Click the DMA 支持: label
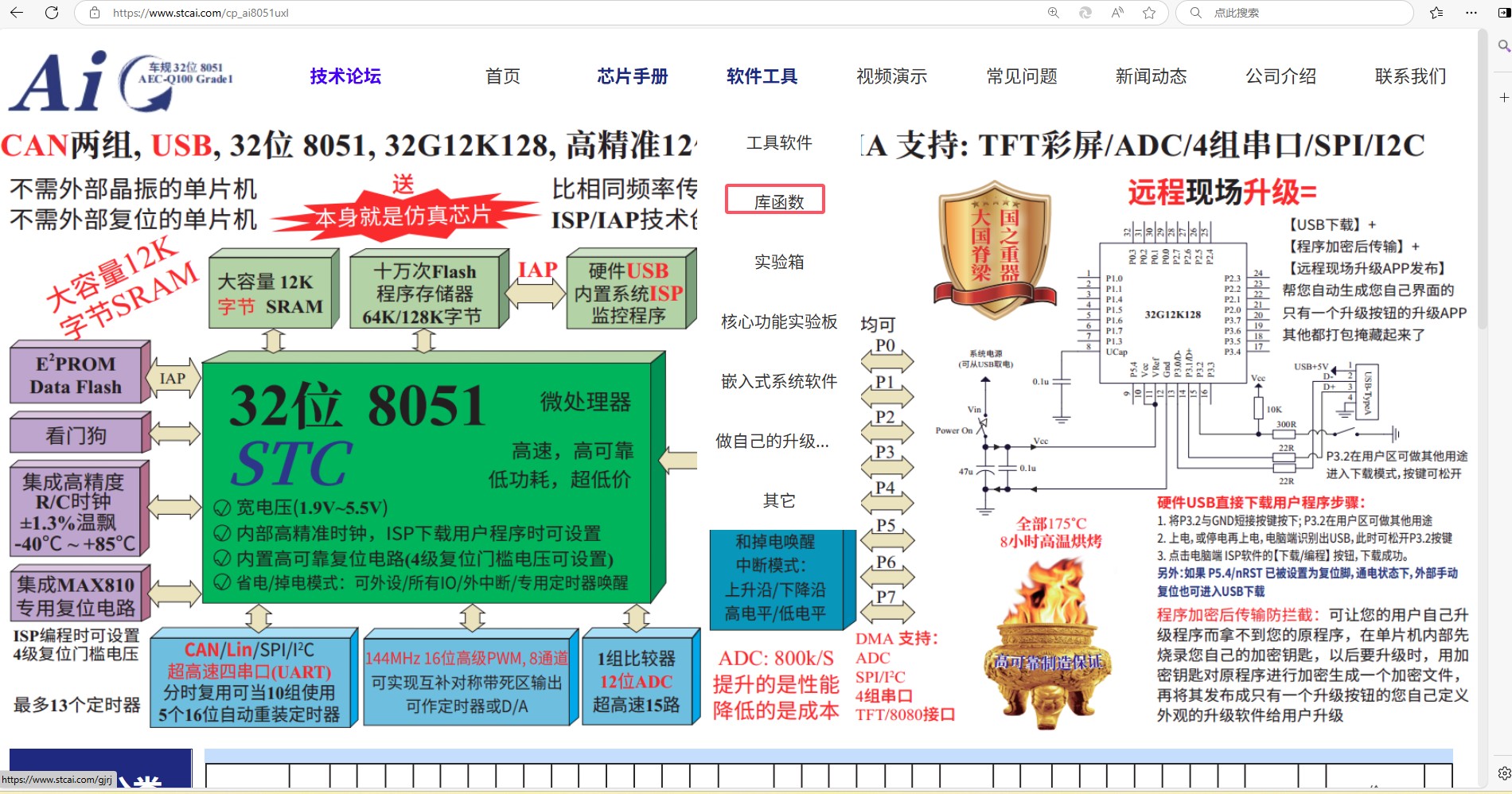Viewport: 1512px width, 794px height. pyautogui.click(x=897, y=639)
